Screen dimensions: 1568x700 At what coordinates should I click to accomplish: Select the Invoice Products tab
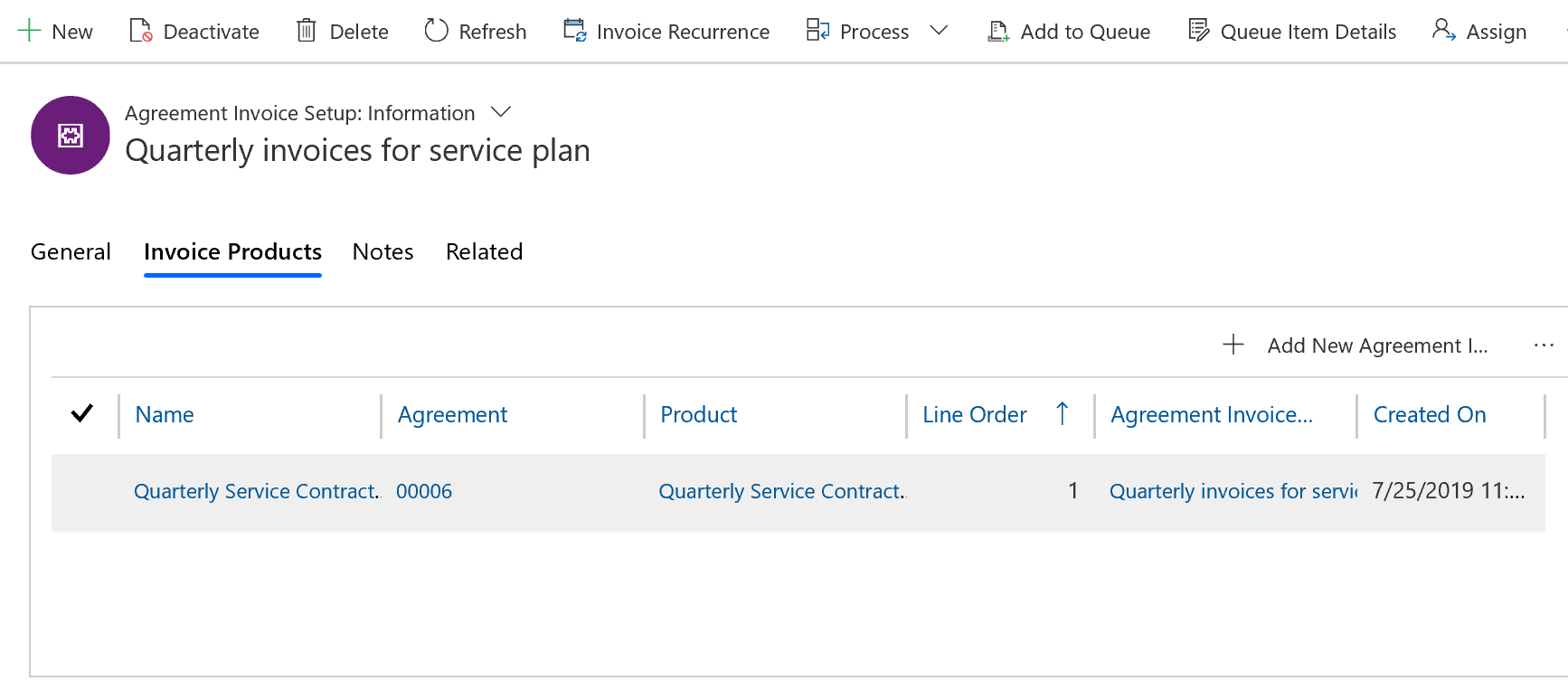coord(232,251)
